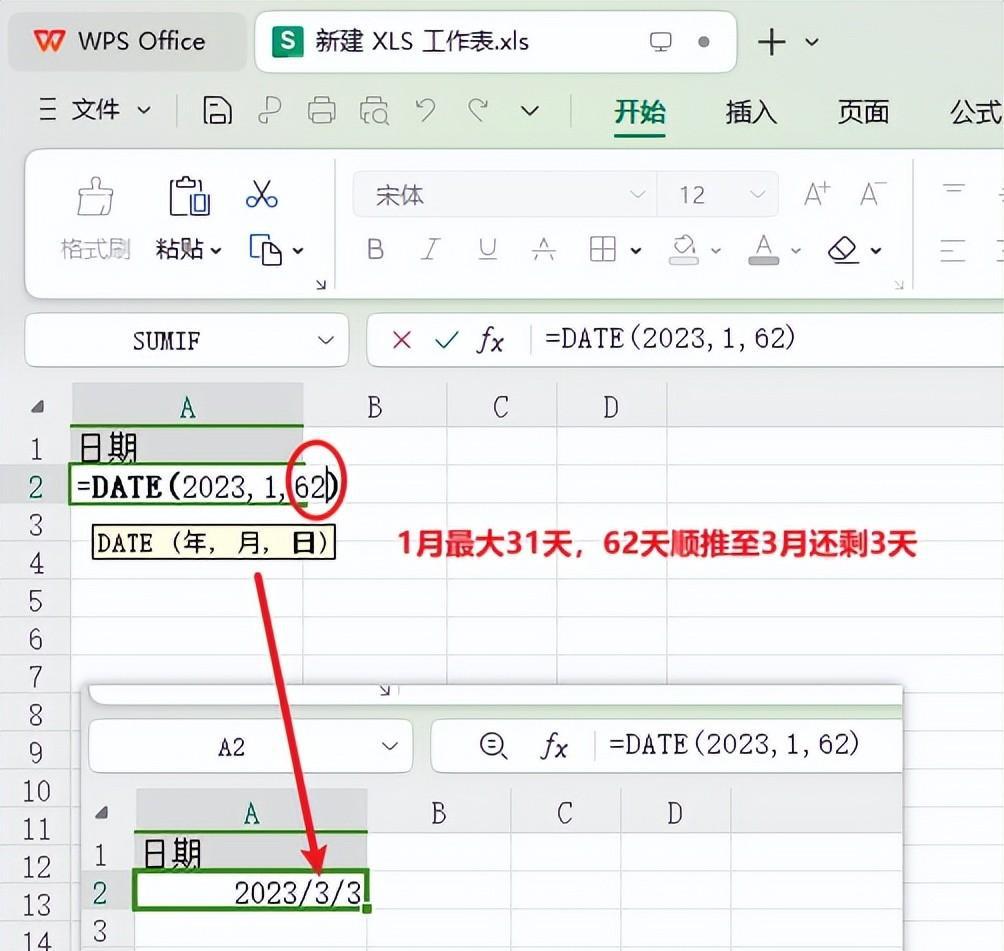Apply the fill color bucket
This screenshot has width=1004, height=951.
point(684,249)
